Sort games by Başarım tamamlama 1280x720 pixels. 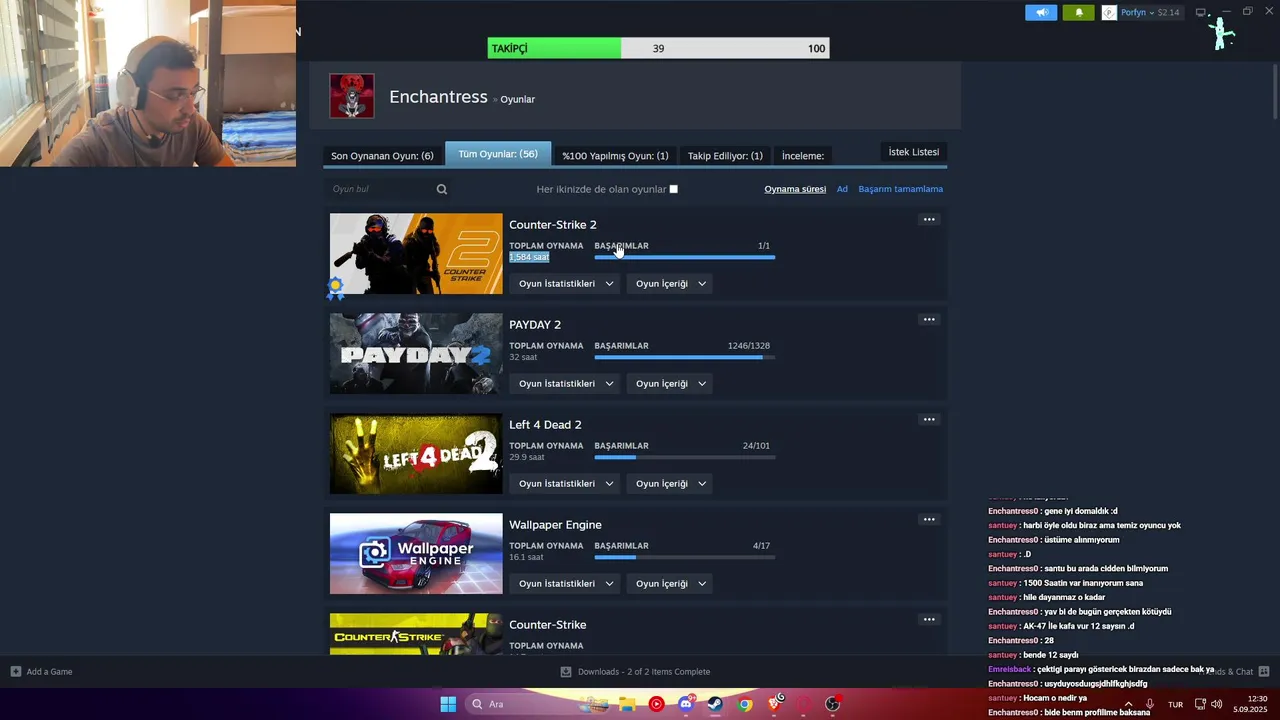(900, 189)
